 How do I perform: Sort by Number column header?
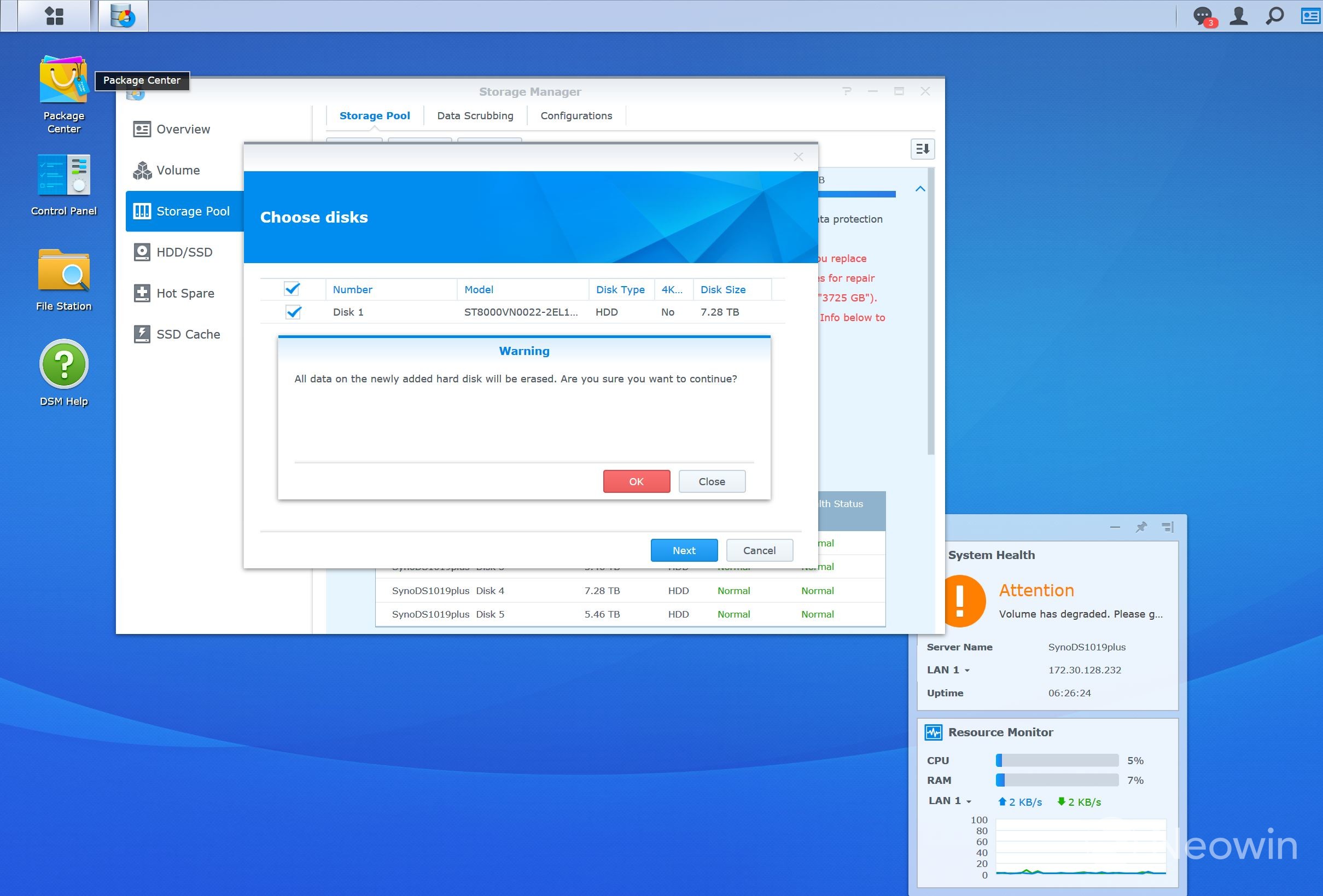point(392,289)
